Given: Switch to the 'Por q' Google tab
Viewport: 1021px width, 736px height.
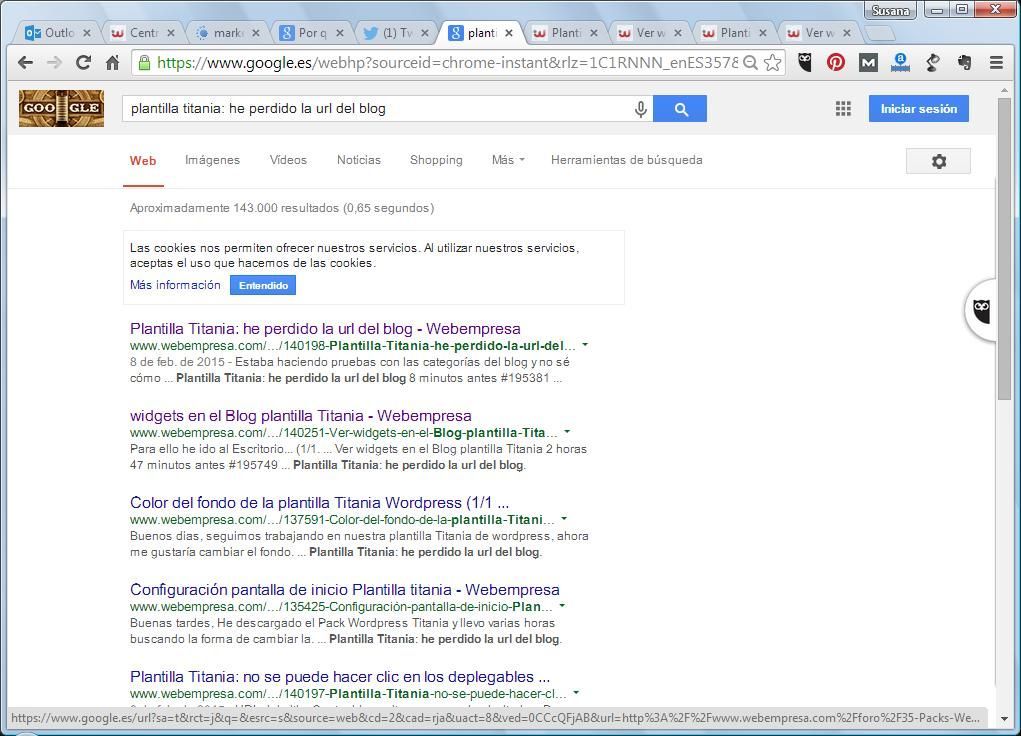Looking at the screenshot, I should coord(309,33).
